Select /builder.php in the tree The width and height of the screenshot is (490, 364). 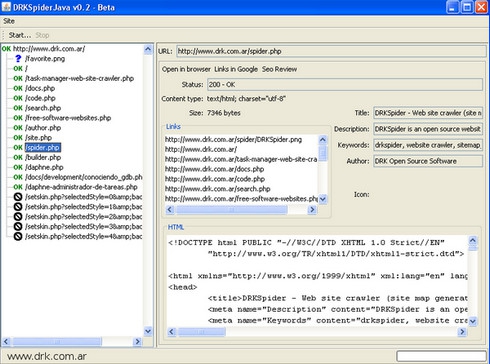43,157
